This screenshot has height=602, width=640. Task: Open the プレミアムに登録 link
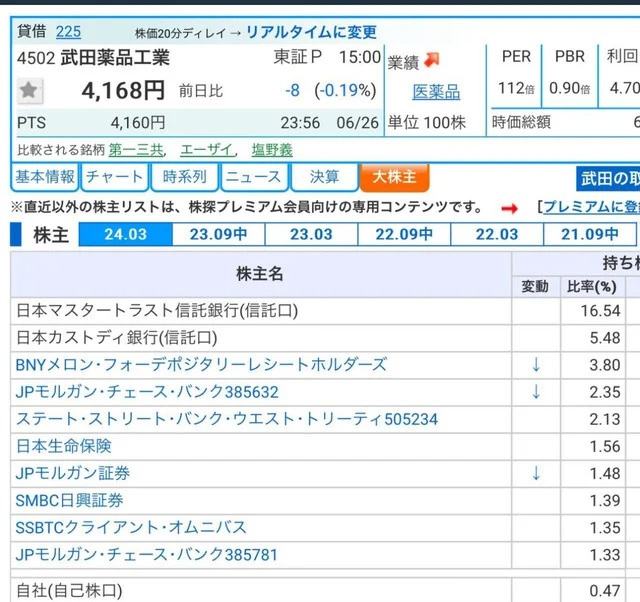coord(591,207)
